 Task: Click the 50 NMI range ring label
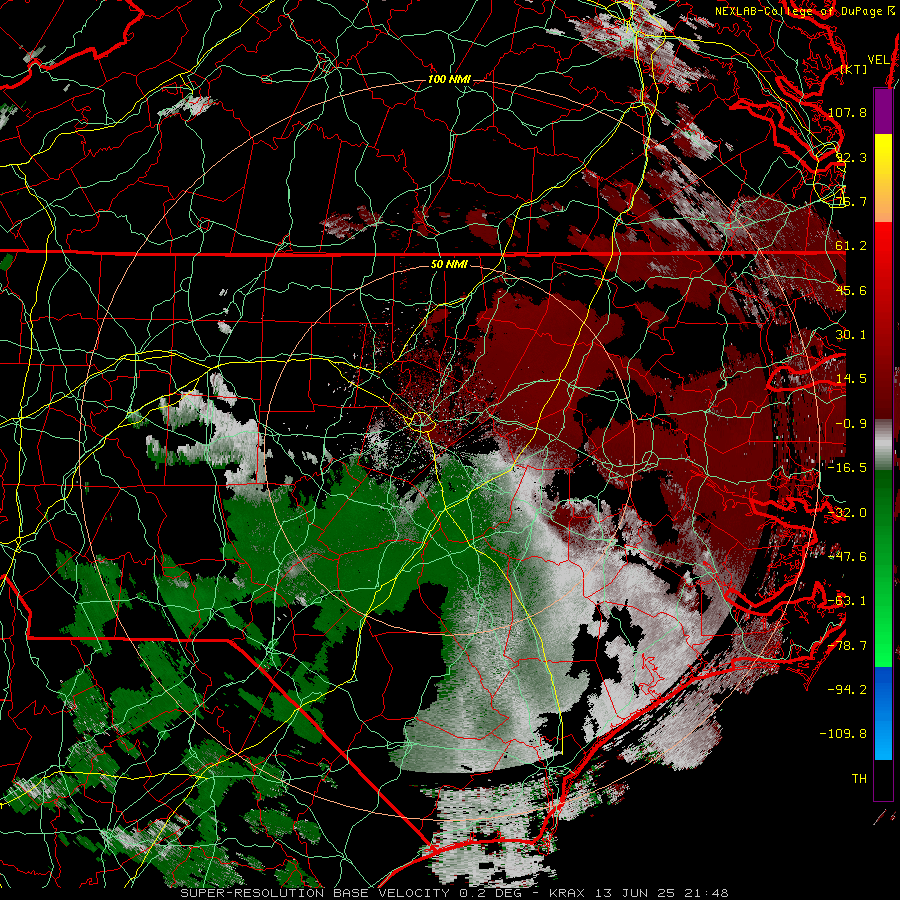click(x=449, y=264)
